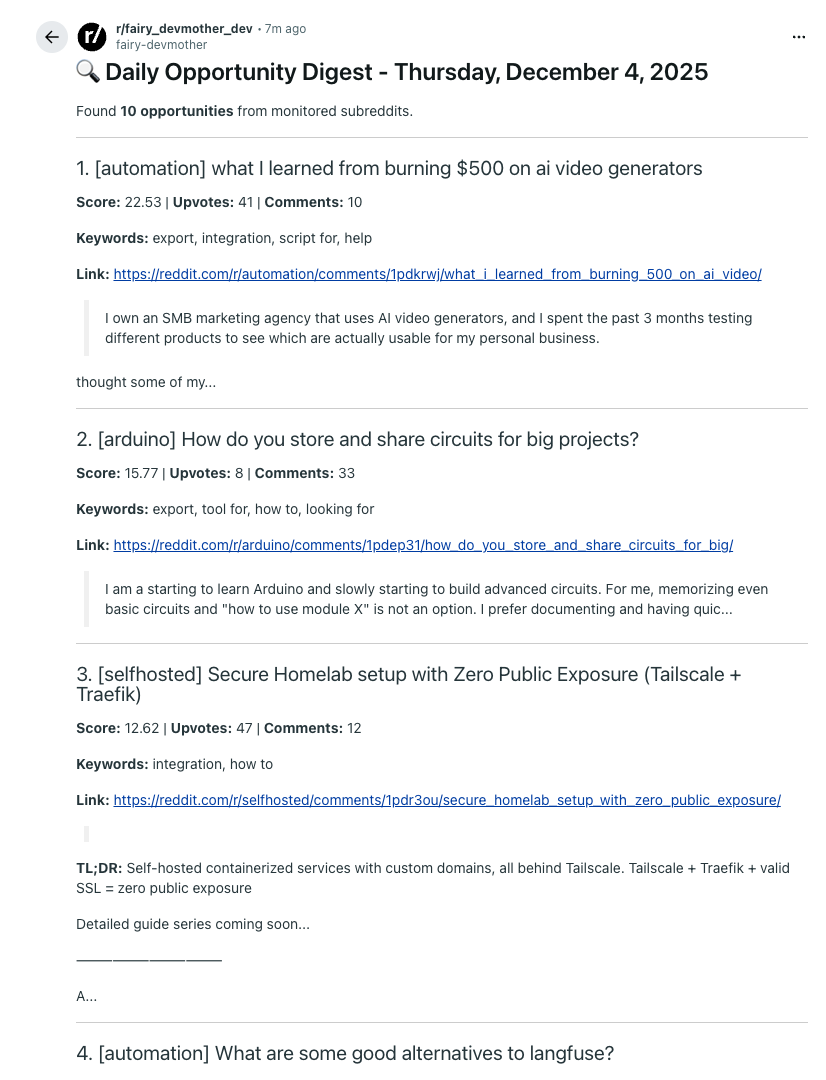Click the circuits for big projects heading

tap(356, 439)
